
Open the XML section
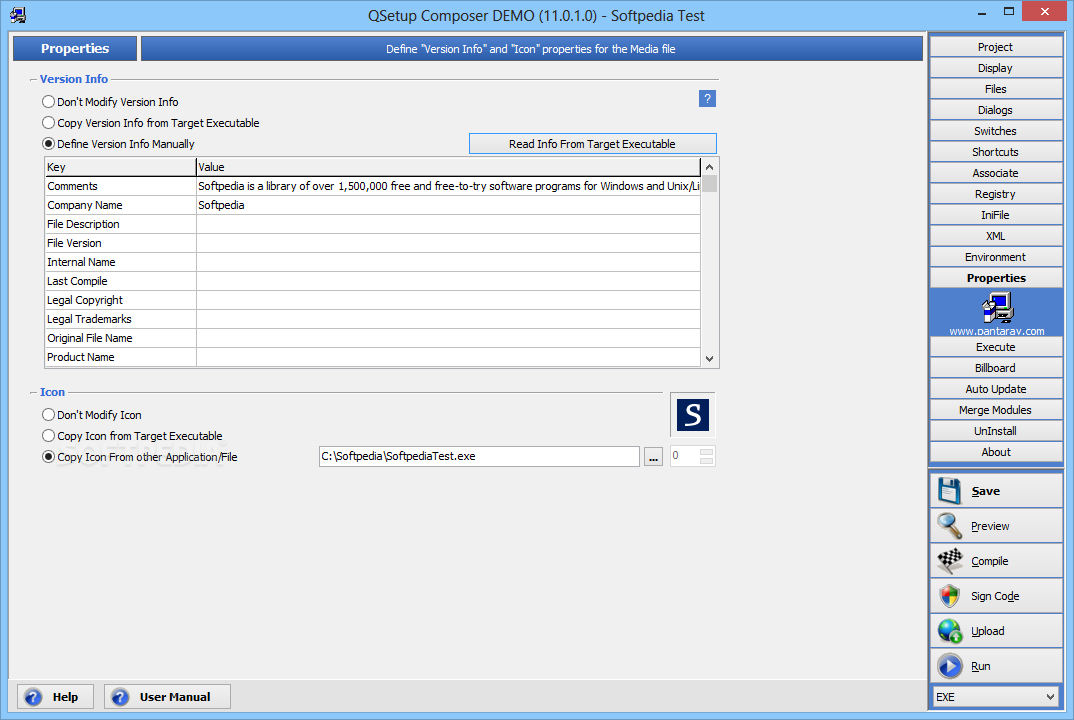coord(995,236)
